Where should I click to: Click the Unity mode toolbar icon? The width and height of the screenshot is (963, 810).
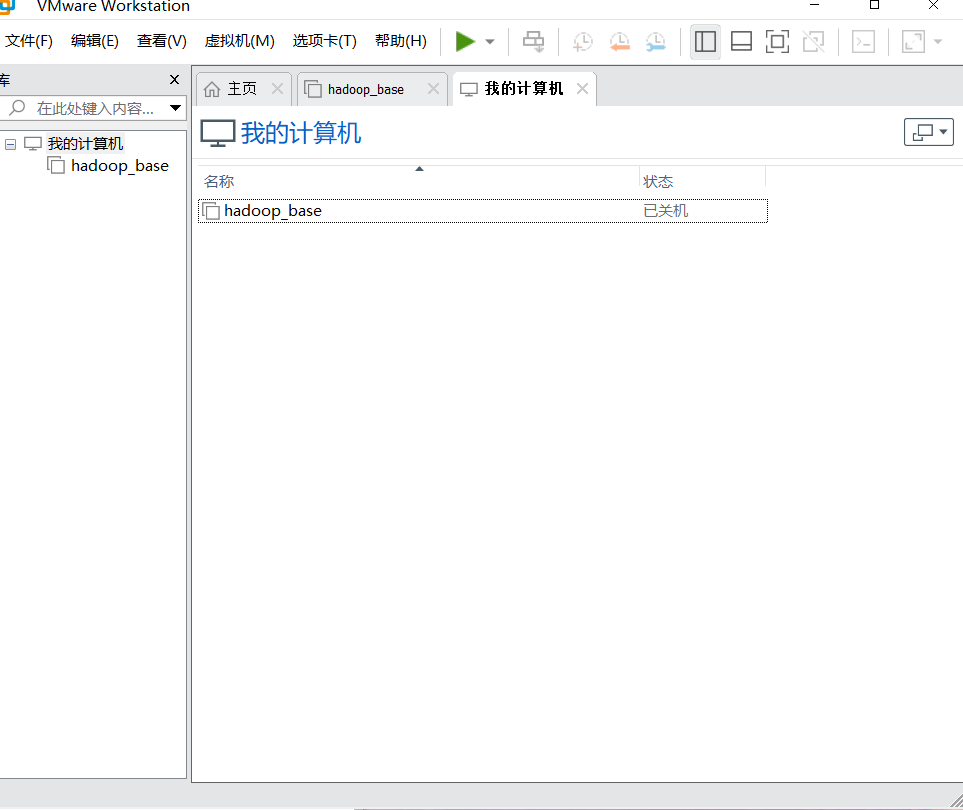(814, 42)
